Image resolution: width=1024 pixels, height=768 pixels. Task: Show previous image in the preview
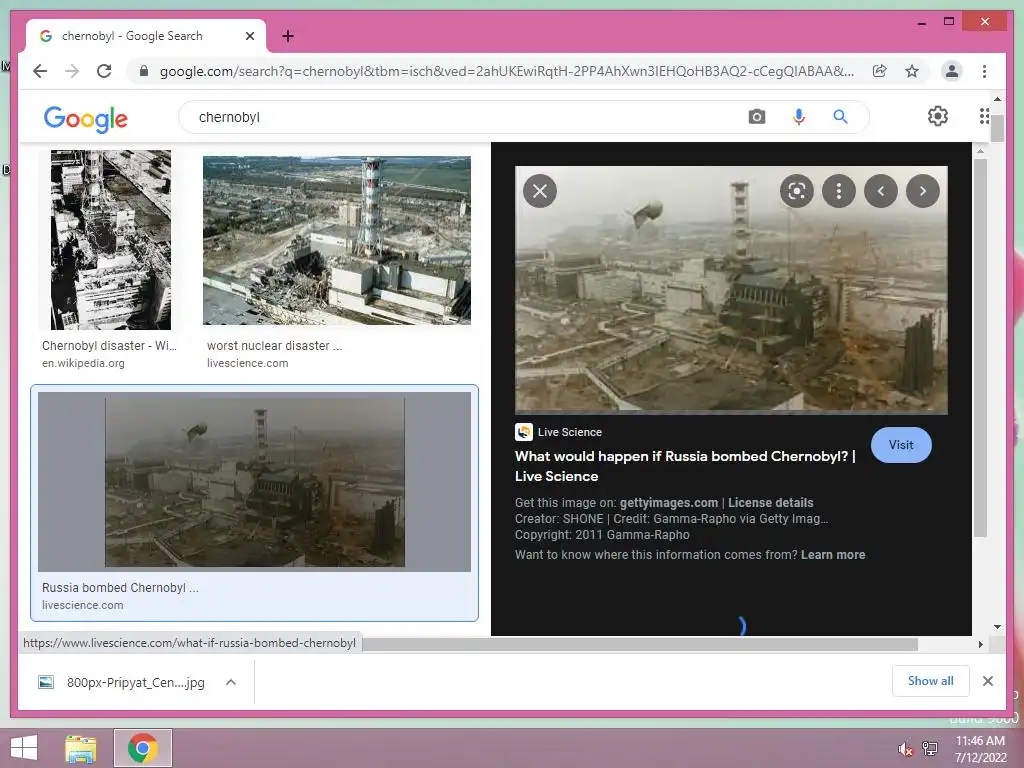(x=881, y=191)
